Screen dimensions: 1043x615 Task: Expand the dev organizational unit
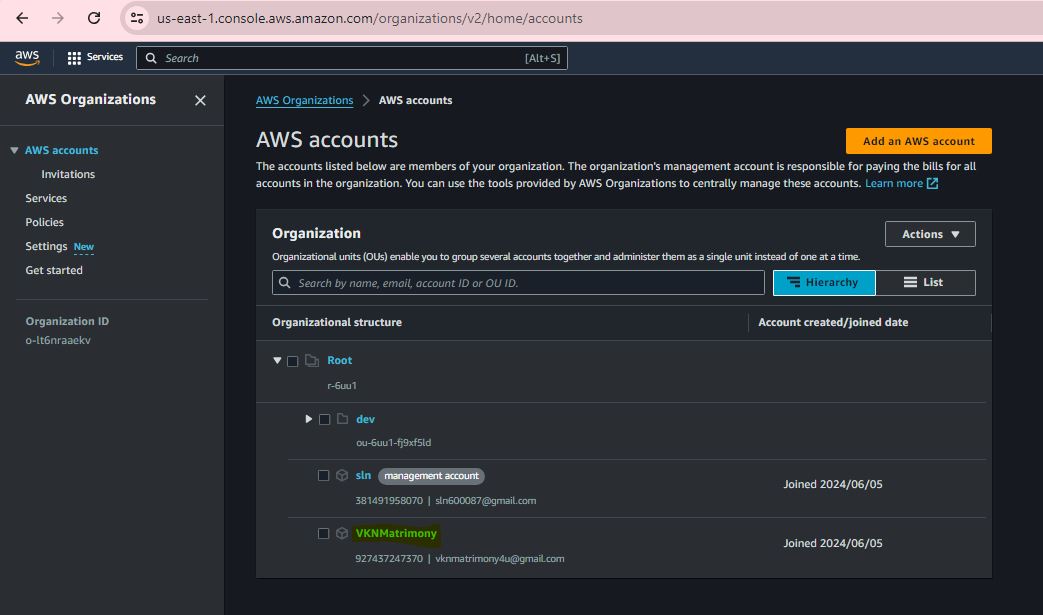click(x=309, y=419)
